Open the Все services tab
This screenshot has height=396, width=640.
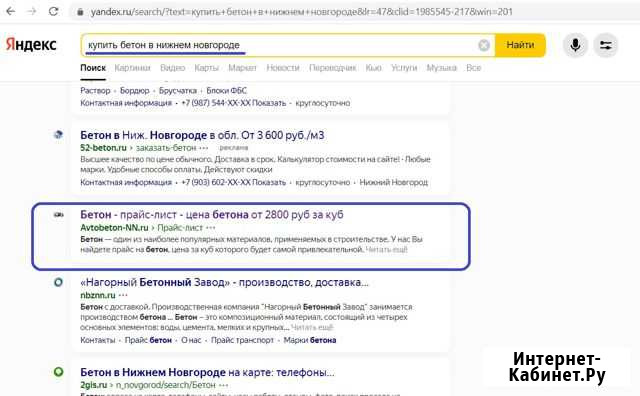tap(473, 68)
